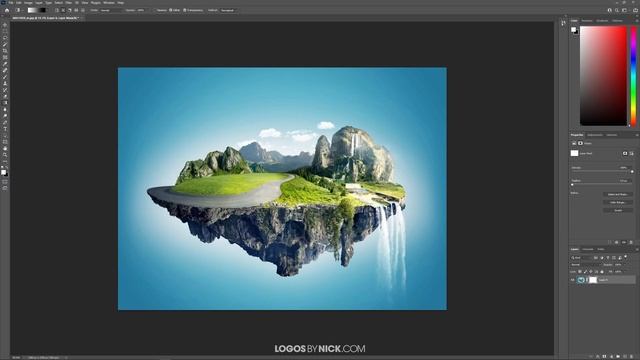640x360 pixels.
Task: Select the Rectangular Marquee tool
Action: tap(5, 31)
